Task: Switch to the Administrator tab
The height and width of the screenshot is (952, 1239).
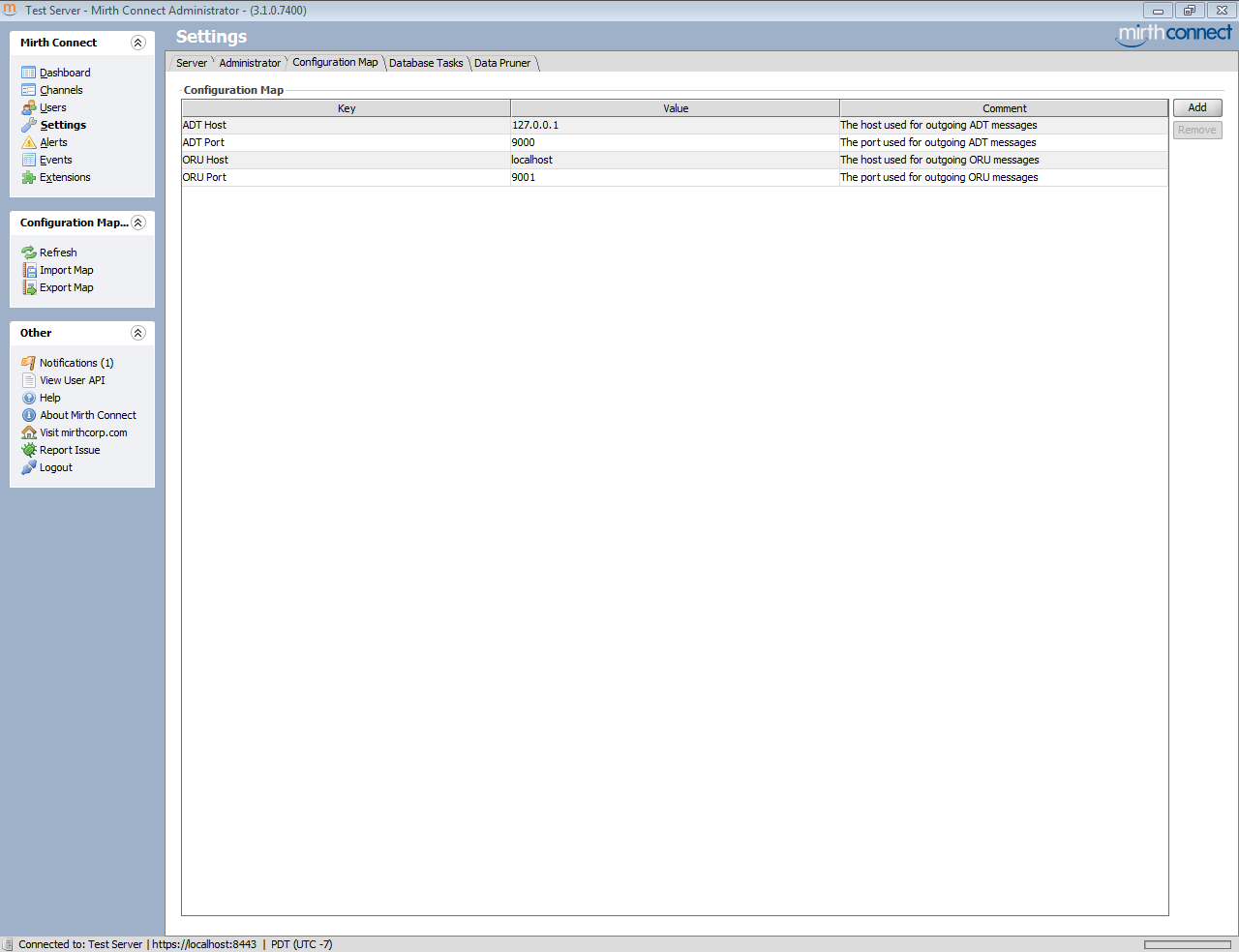Action: (250, 63)
